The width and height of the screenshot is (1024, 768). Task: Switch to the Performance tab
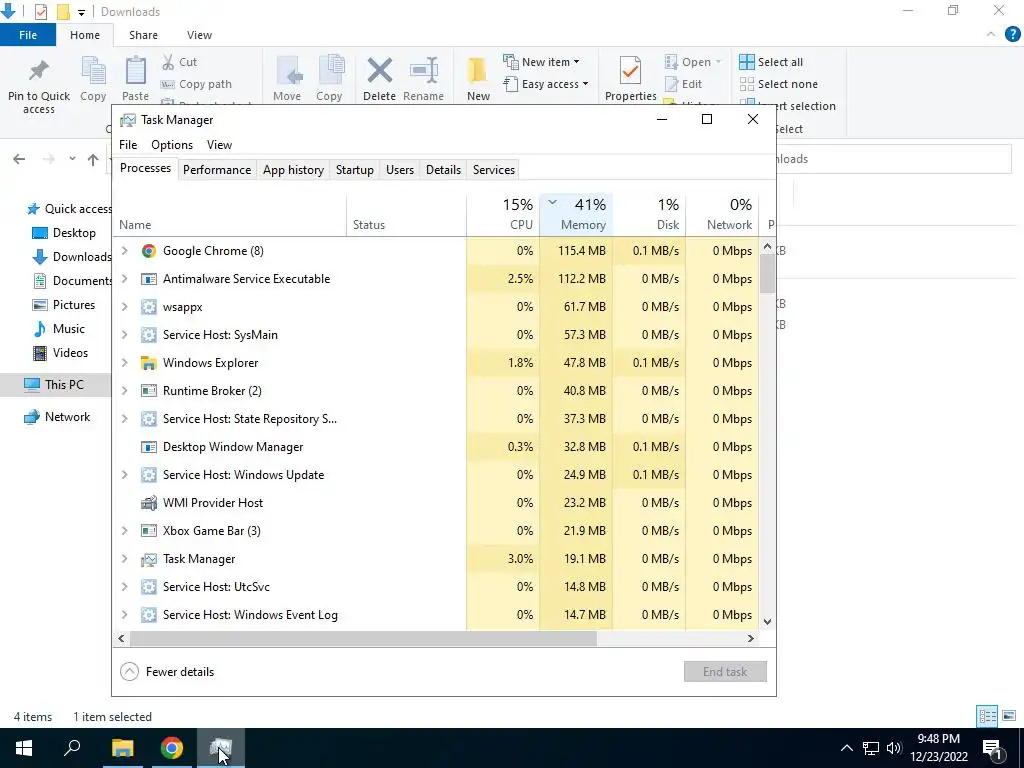coord(217,170)
